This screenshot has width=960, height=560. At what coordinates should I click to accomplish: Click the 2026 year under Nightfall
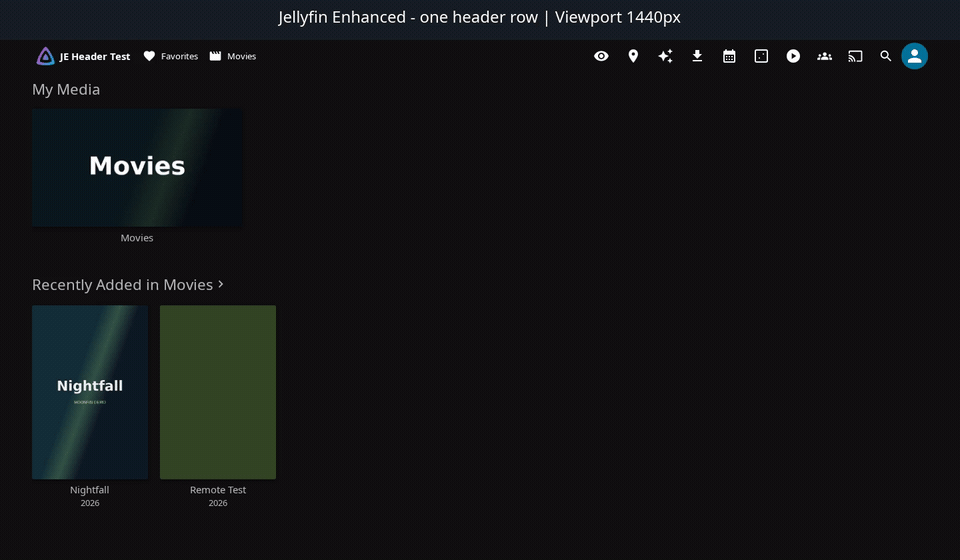click(90, 503)
